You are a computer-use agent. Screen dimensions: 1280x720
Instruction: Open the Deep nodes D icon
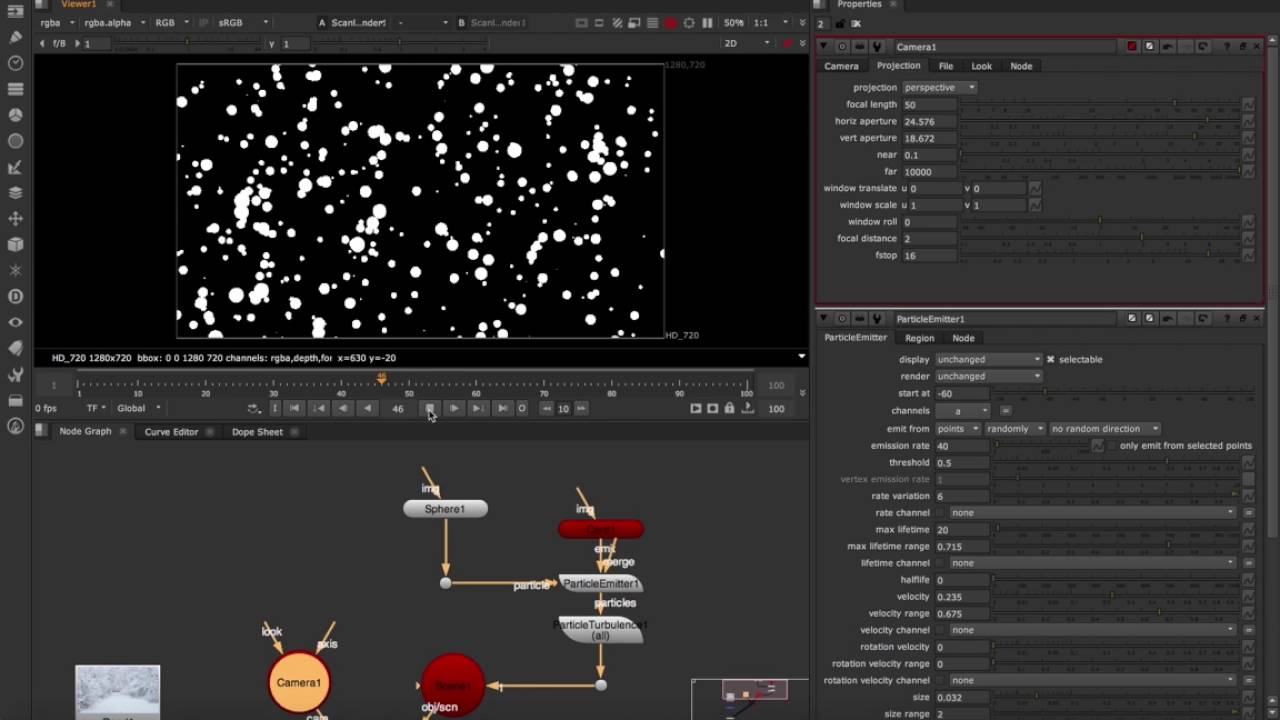pyautogui.click(x=15, y=296)
